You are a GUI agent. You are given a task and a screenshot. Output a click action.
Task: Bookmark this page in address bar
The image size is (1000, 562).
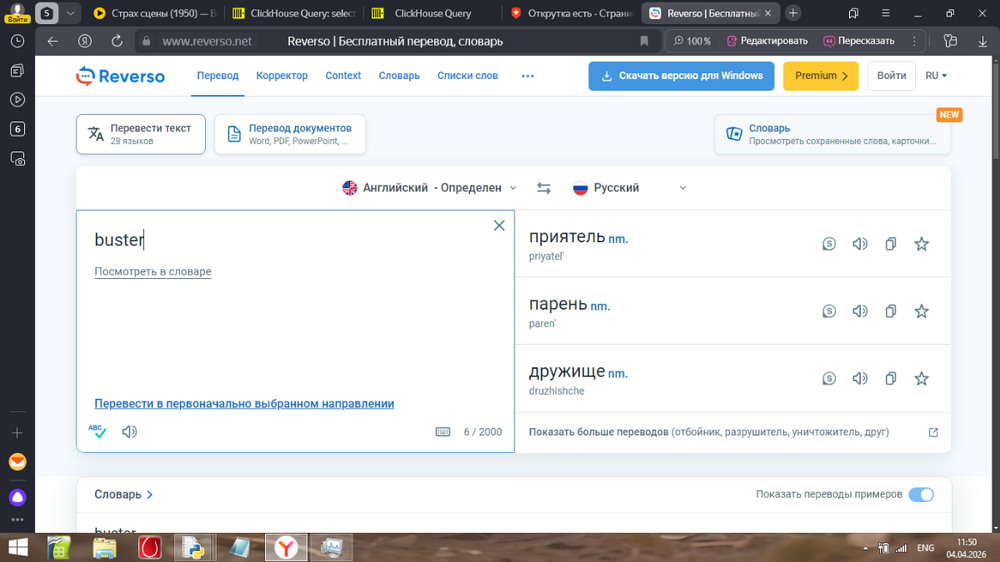coord(644,41)
